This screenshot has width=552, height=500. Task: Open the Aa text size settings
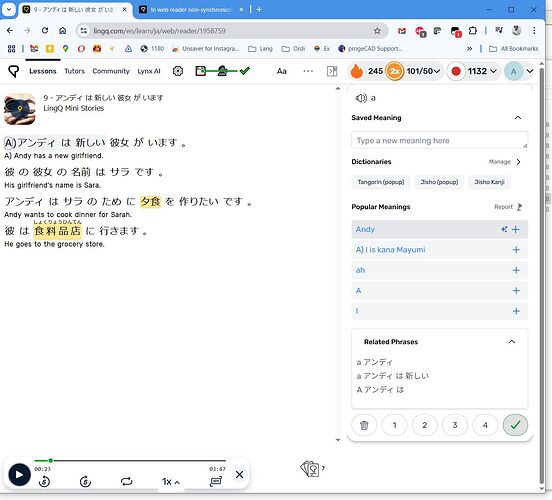[x=281, y=71]
